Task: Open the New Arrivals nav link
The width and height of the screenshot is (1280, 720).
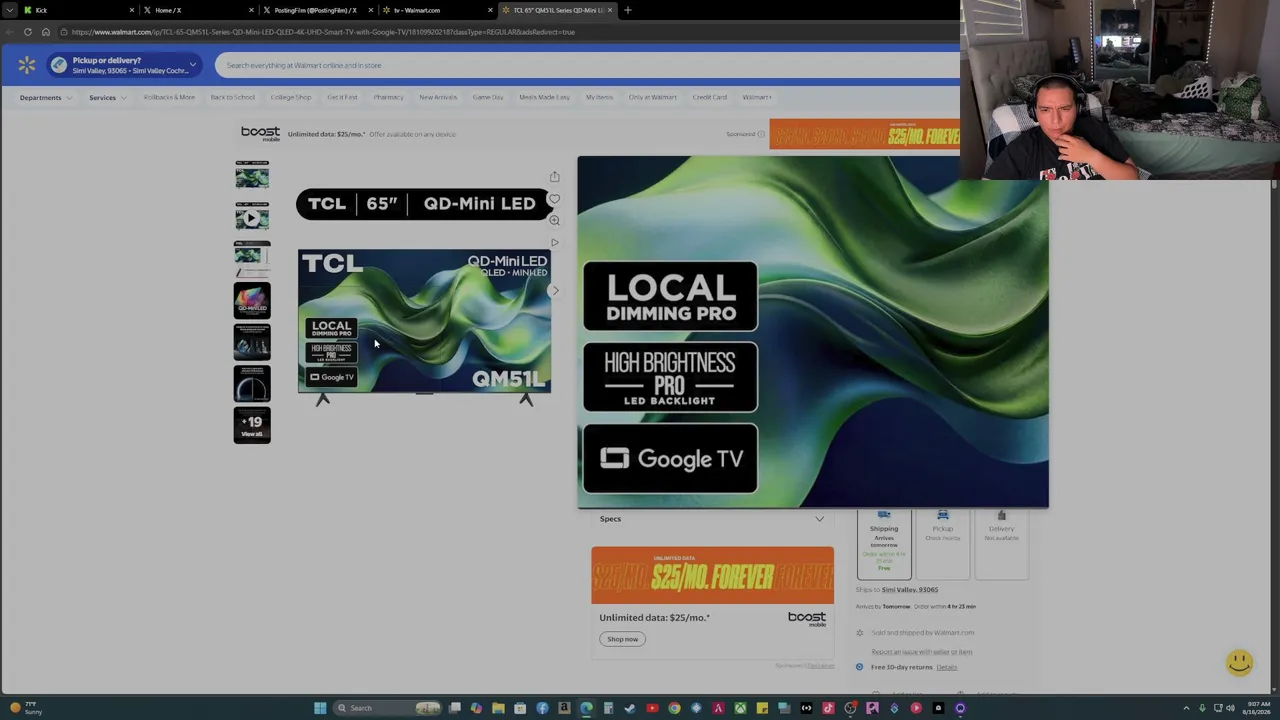Action: pyautogui.click(x=438, y=97)
